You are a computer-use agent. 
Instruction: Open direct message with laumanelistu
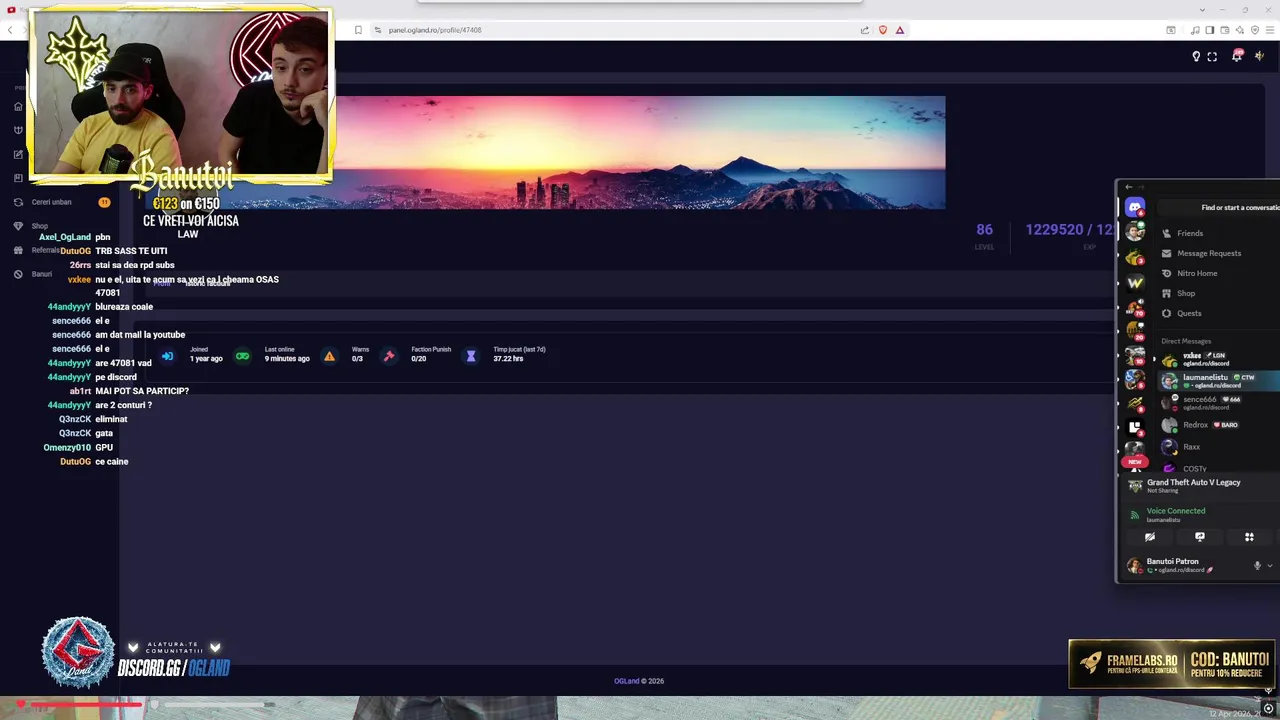click(1218, 381)
